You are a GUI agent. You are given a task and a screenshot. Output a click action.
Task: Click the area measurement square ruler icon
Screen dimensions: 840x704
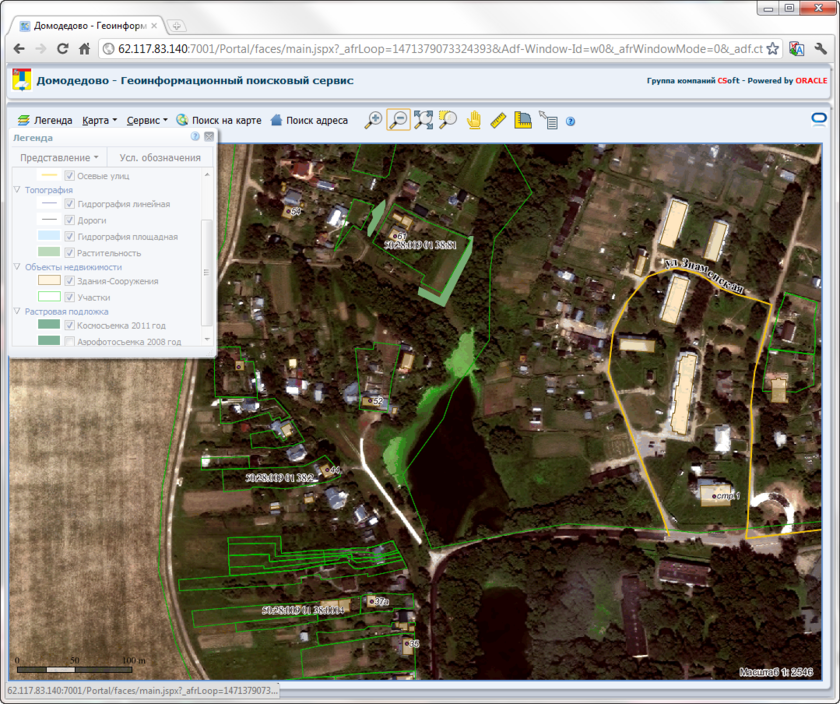523,120
